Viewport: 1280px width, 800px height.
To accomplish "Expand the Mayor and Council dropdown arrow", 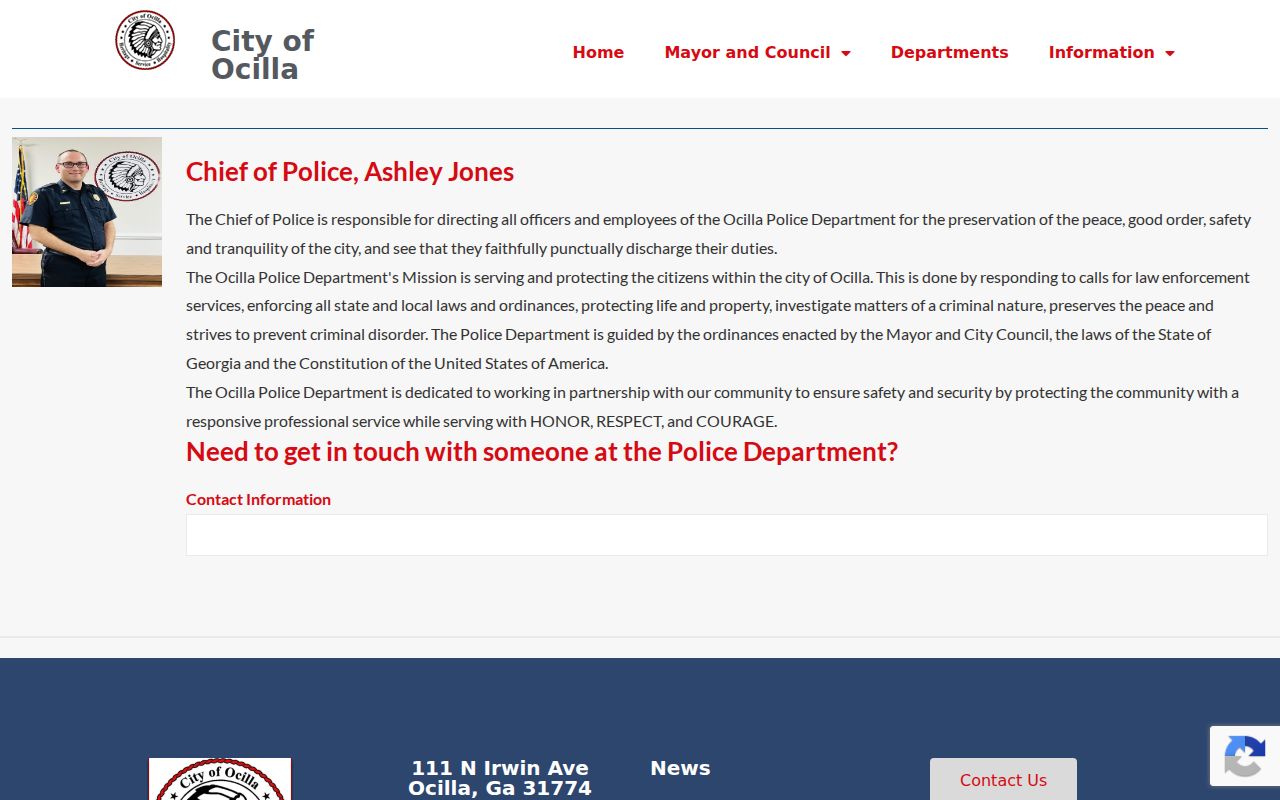I will point(846,53).
